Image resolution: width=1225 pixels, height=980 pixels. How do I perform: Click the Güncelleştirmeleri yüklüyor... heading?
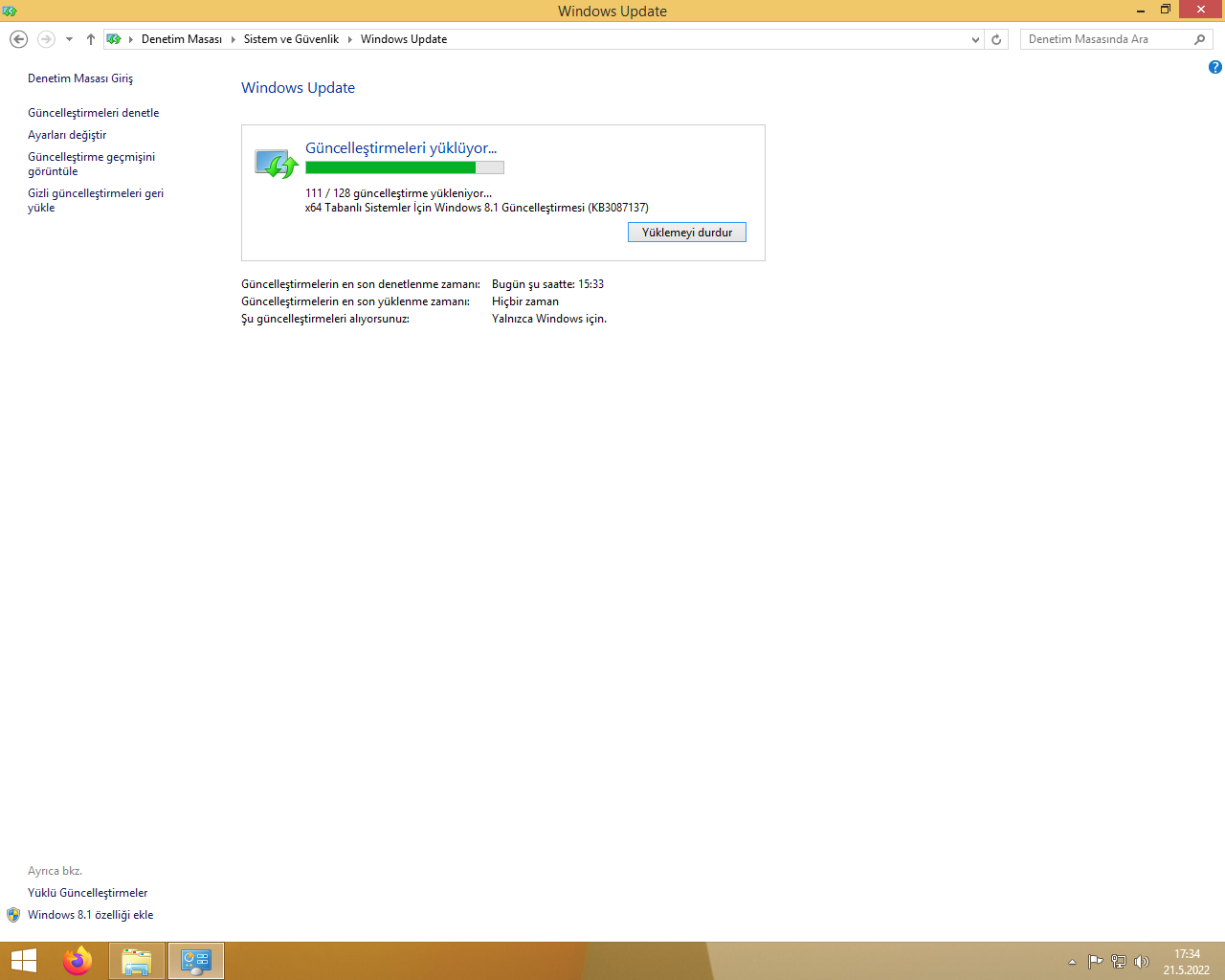[401, 148]
